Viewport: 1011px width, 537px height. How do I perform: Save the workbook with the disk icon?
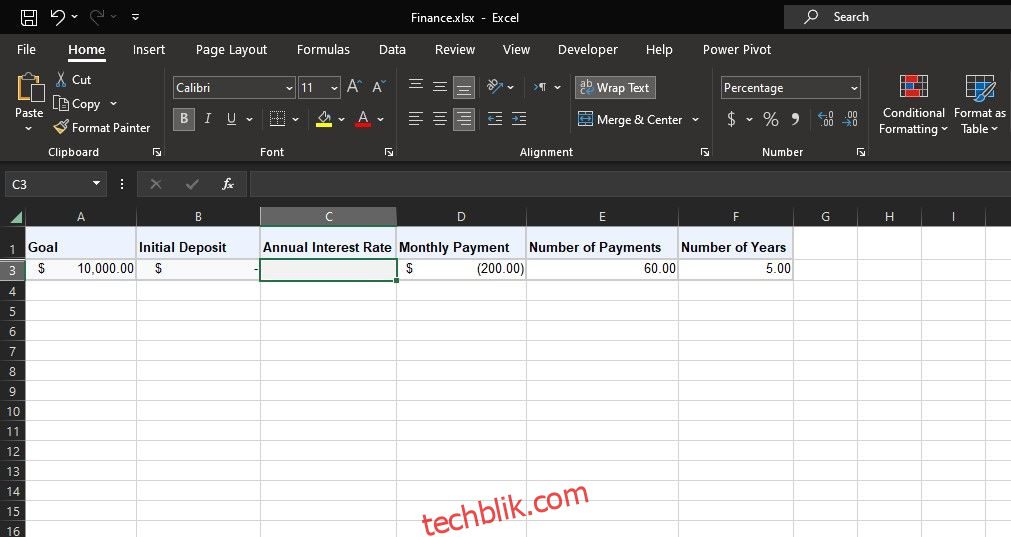click(x=28, y=17)
